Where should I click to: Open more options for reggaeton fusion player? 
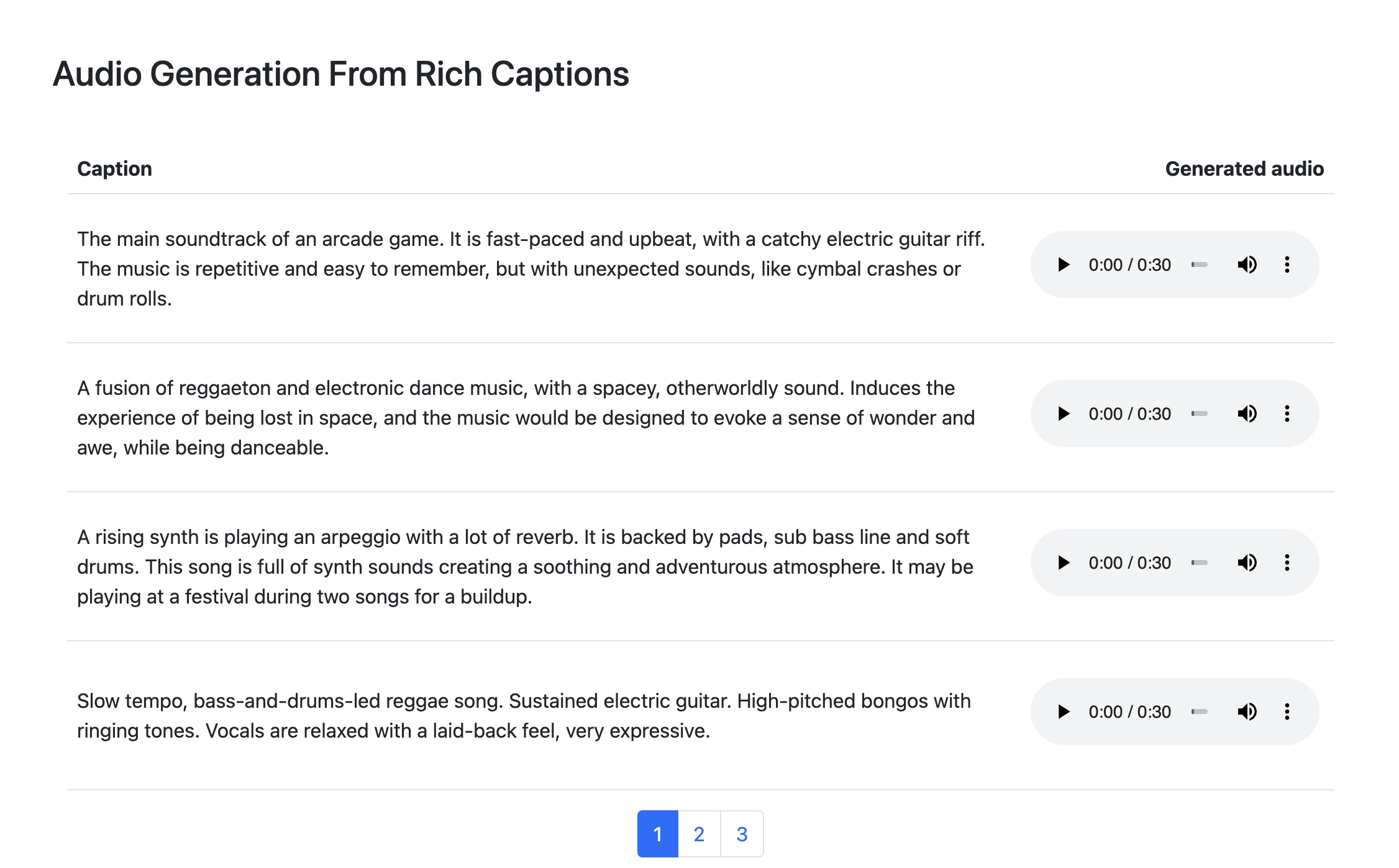coord(1287,414)
